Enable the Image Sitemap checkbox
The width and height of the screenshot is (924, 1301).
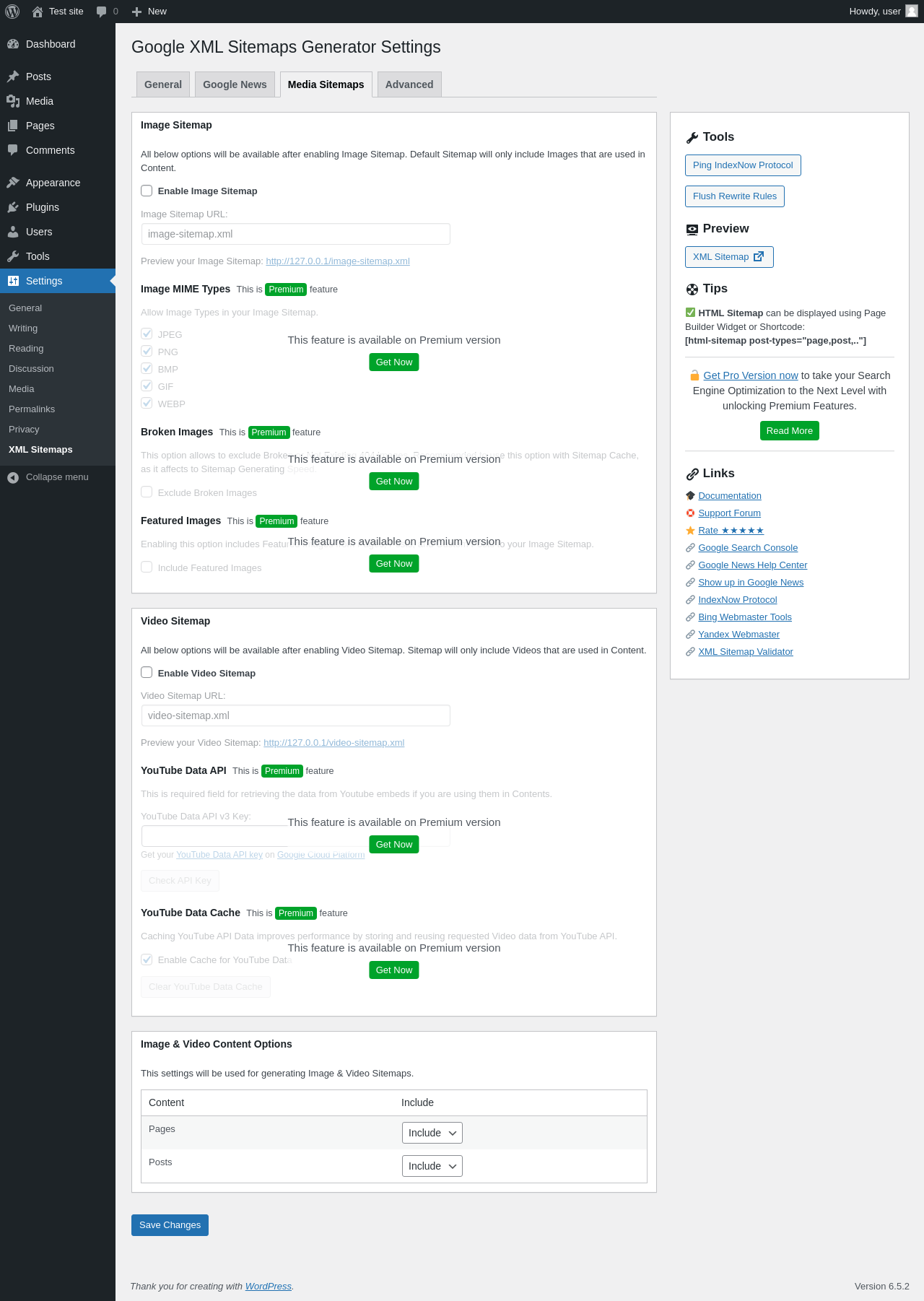[147, 191]
